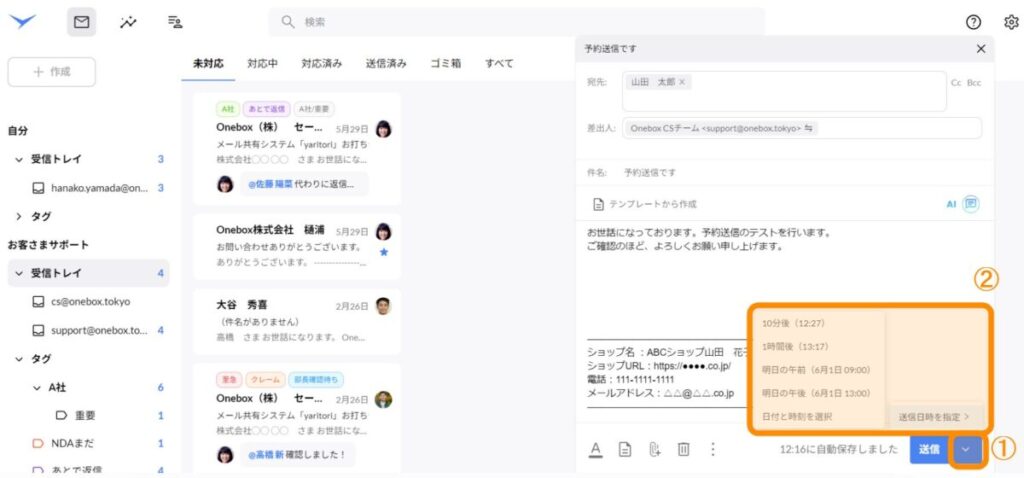
Task: Click the attach file icon
Action: pos(654,449)
